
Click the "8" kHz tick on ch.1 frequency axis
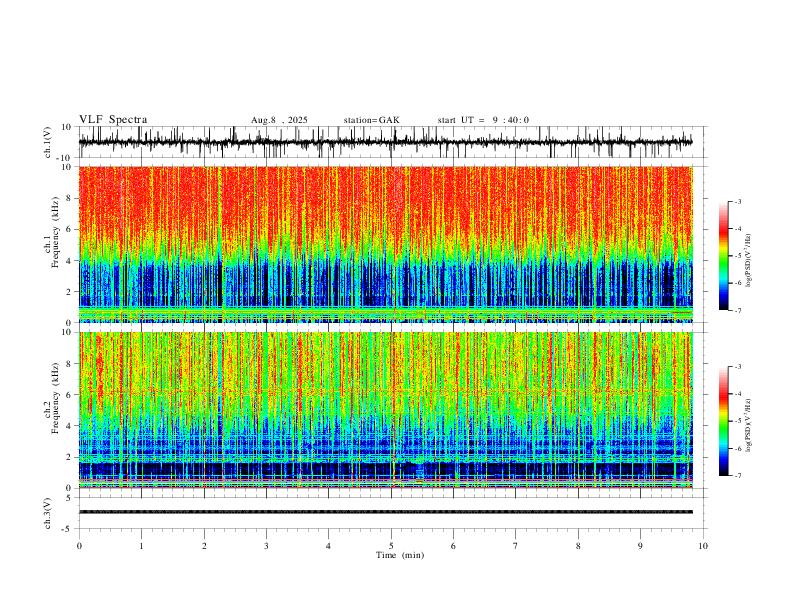69,198
